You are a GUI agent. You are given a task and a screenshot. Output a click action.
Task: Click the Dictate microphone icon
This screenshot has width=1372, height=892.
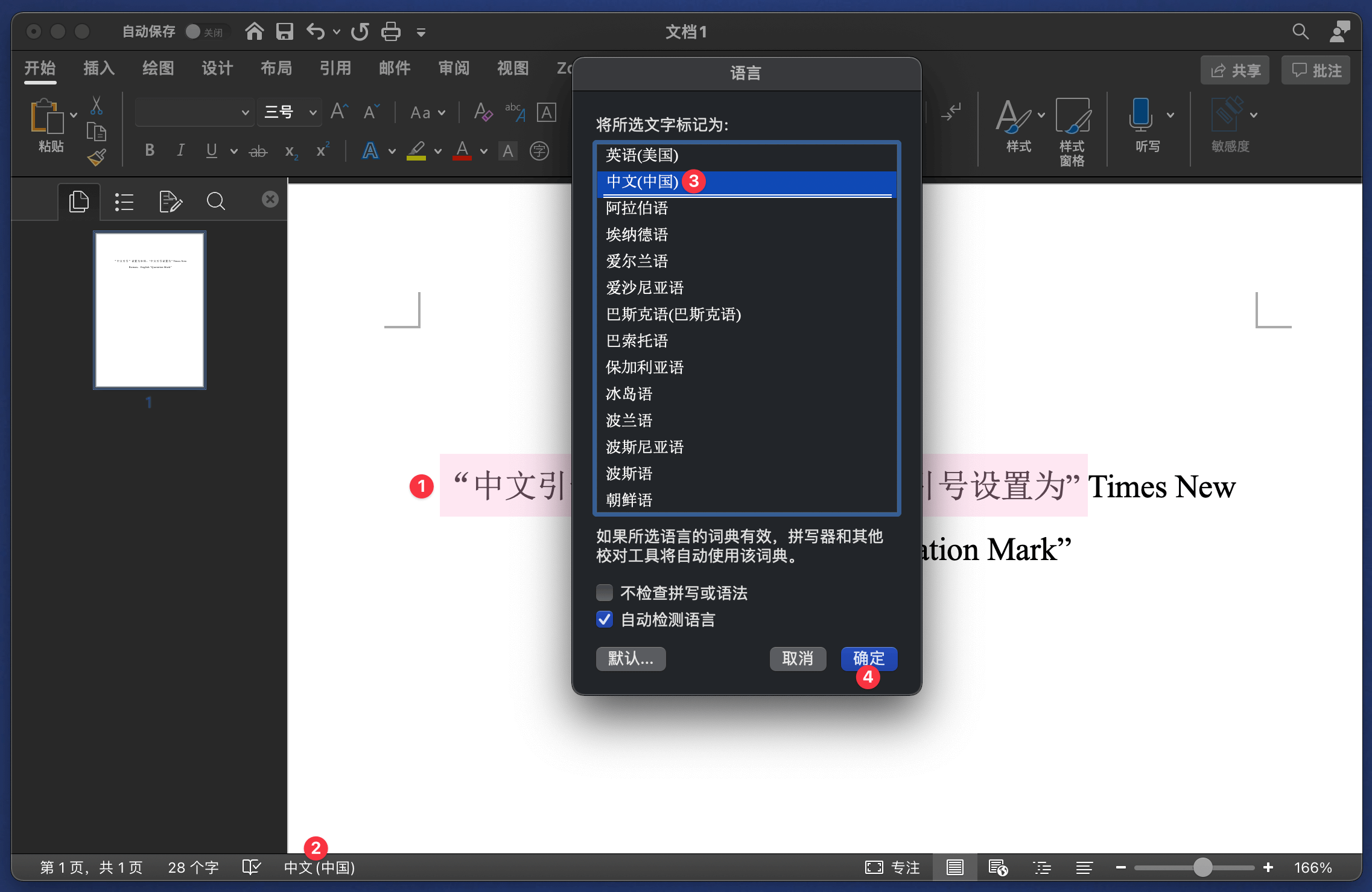1140,115
